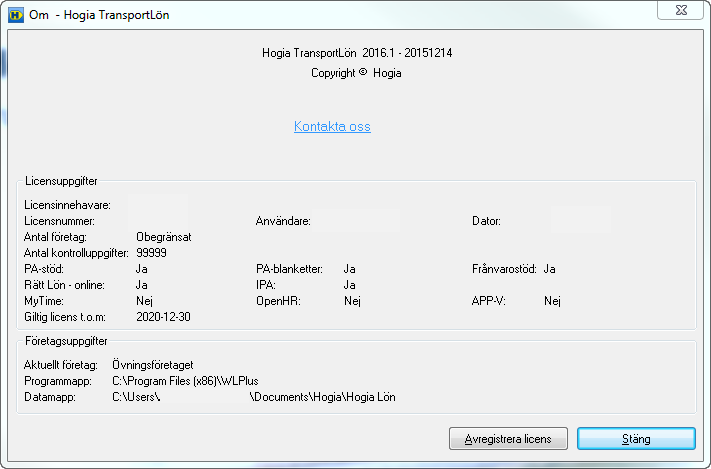This screenshot has height=469, width=711.
Task: Click the 'APP-V:' label
Action: 489,301
